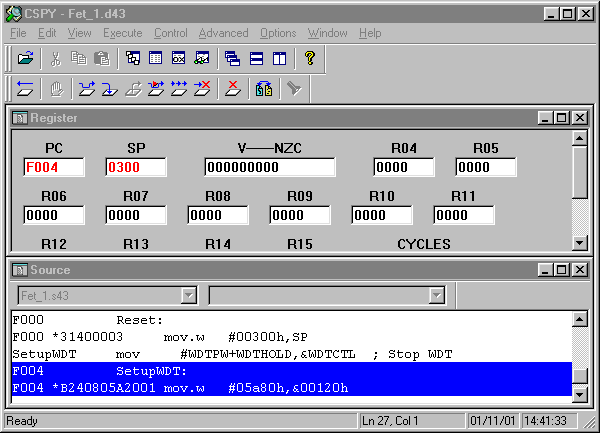Click the Cascade windows toolbar icon

point(232,58)
